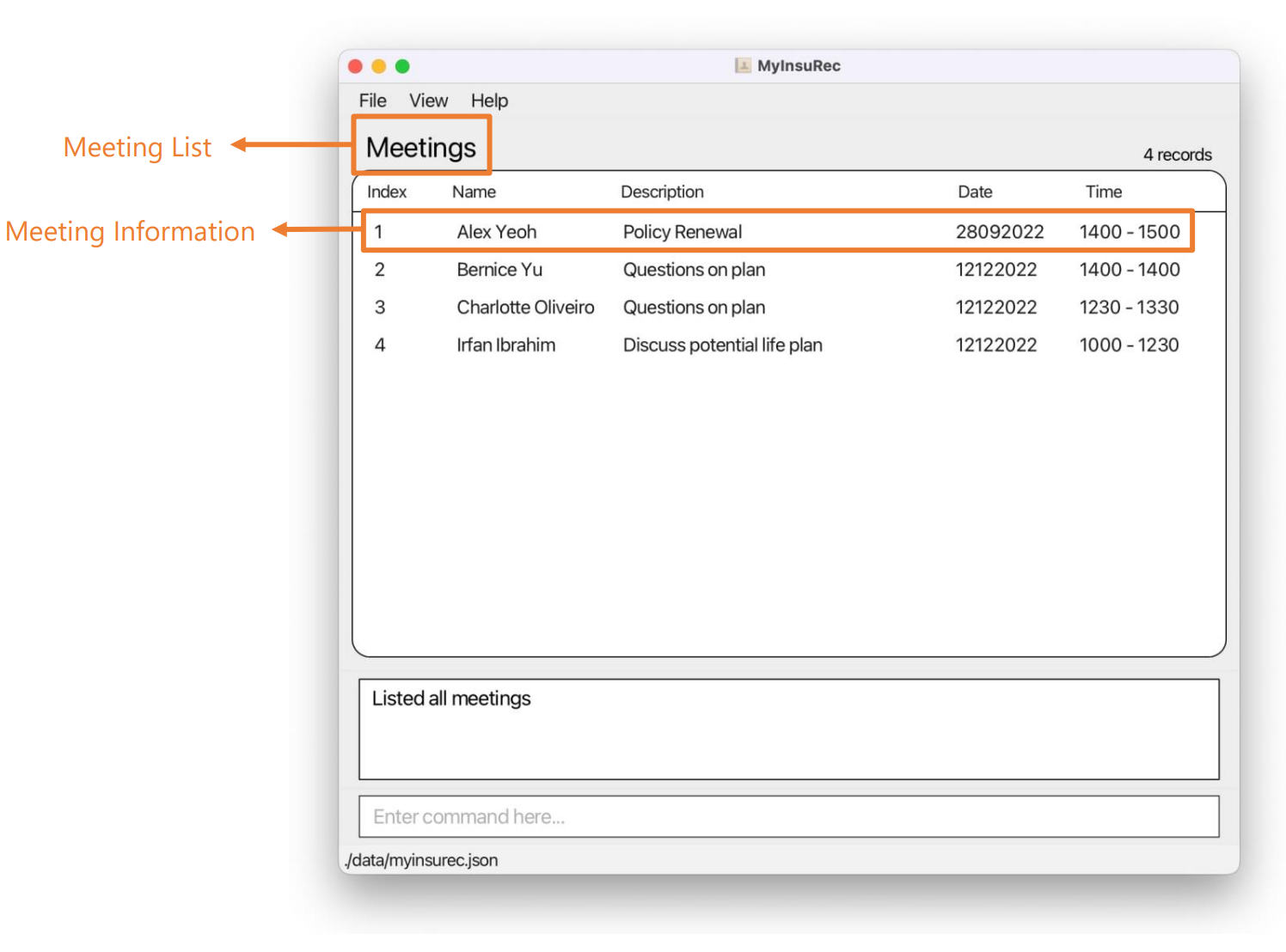Open the File menu
The height and width of the screenshot is (952, 1286).
click(372, 101)
